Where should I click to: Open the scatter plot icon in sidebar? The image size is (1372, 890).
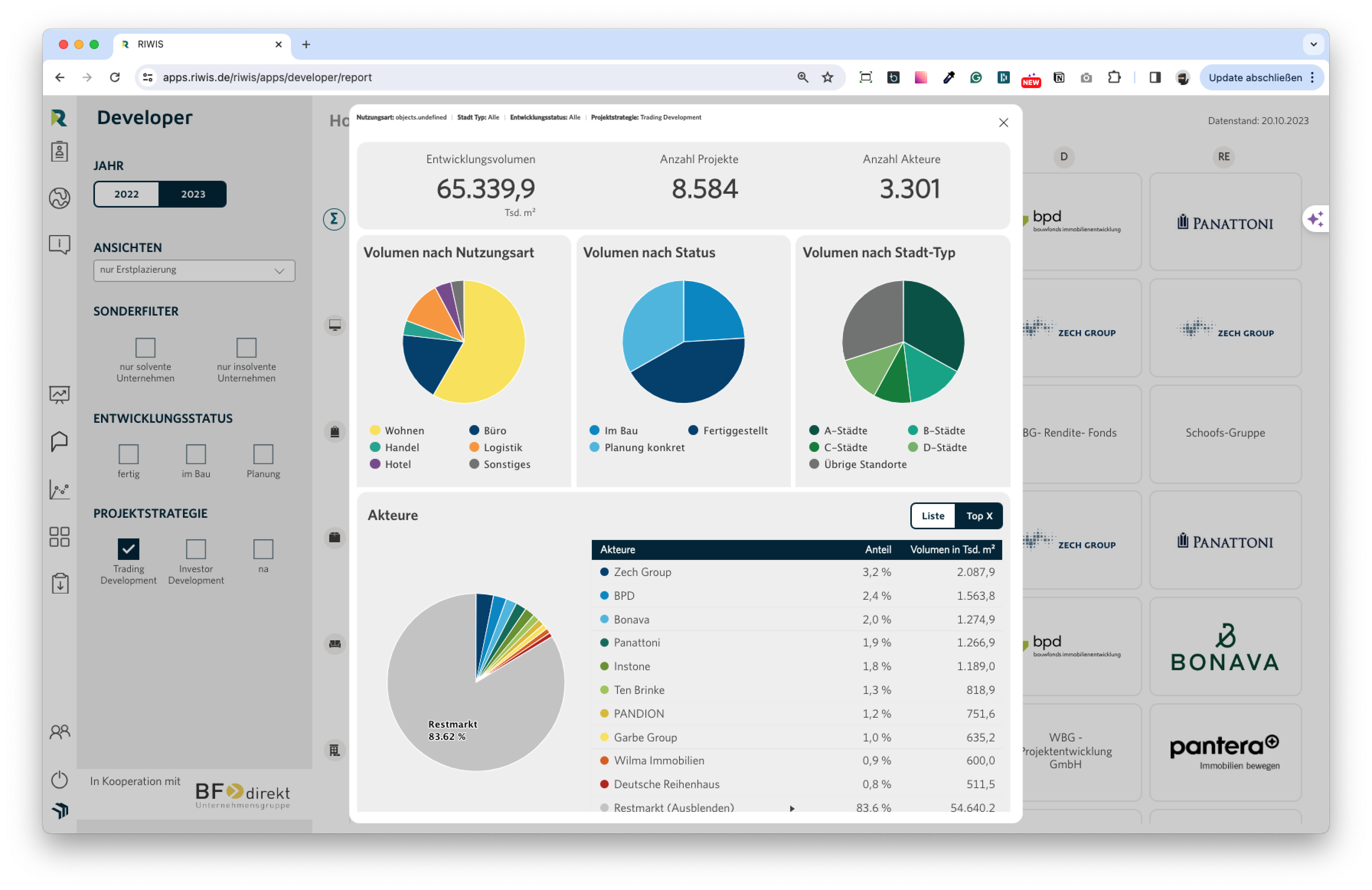point(59,490)
